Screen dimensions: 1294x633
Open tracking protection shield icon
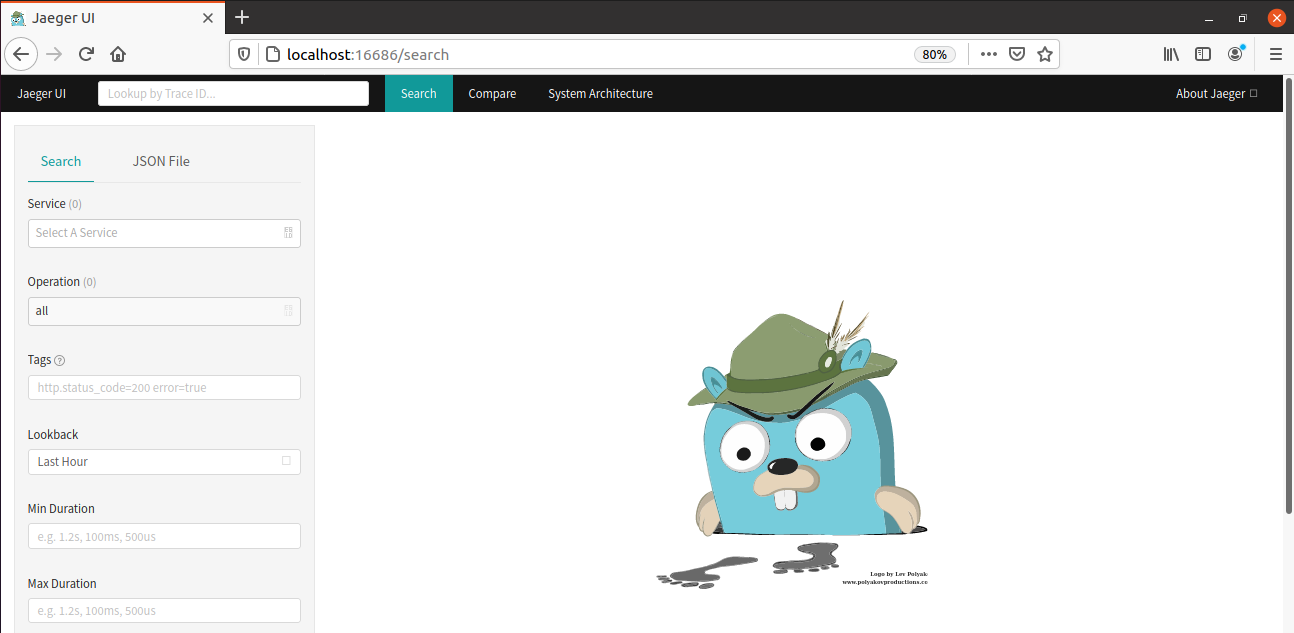click(244, 54)
